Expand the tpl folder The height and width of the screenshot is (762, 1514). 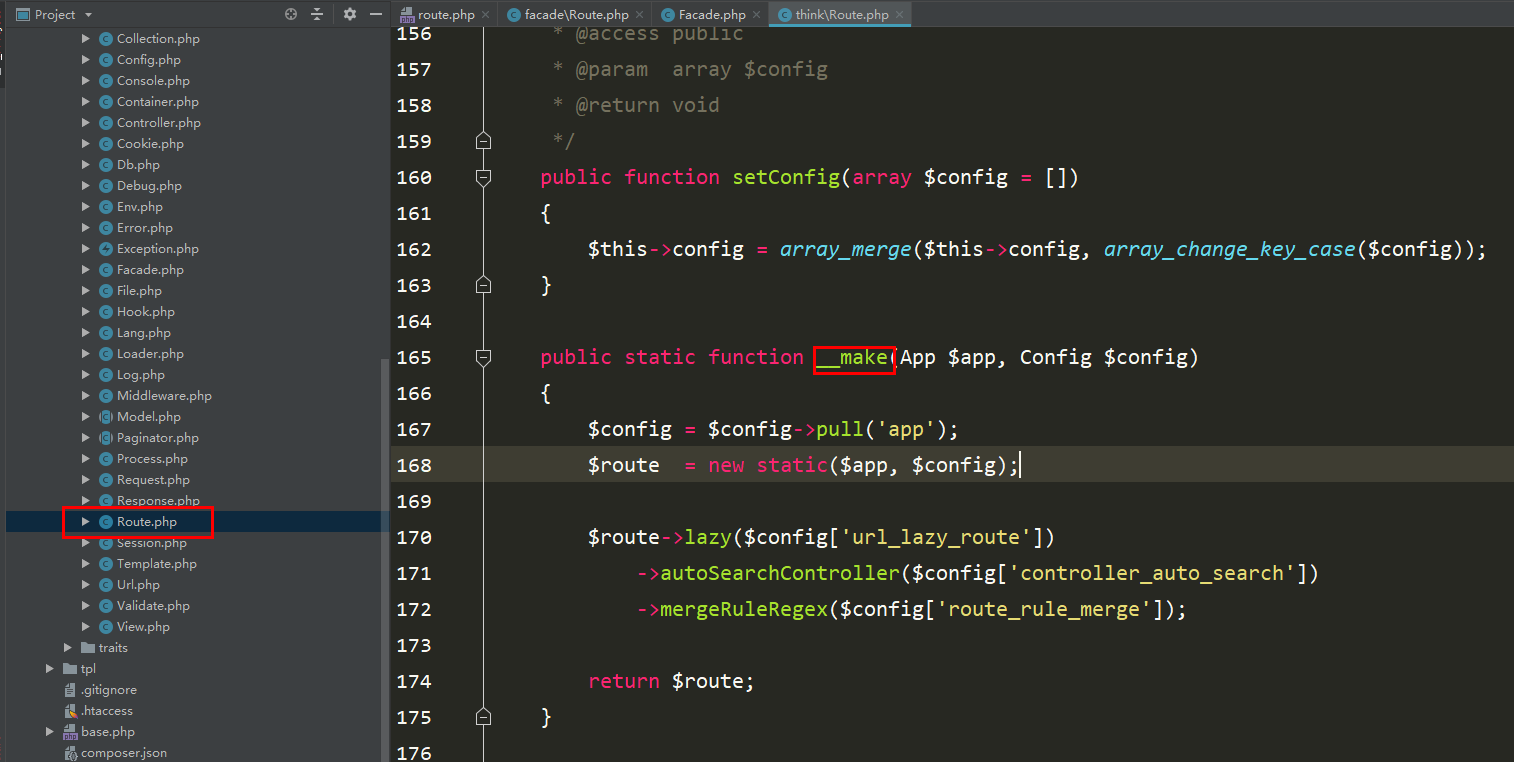click(x=50, y=669)
